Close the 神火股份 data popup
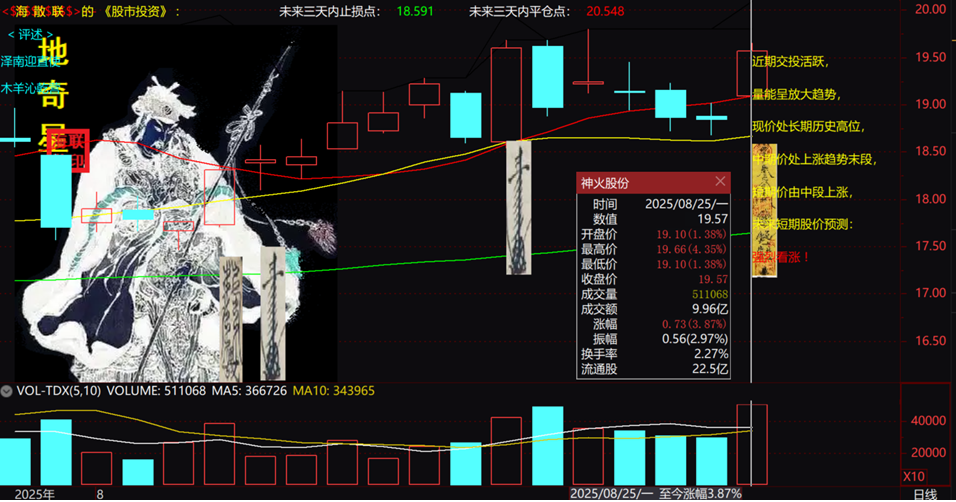This screenshot has height=502, width=956. [x=720, y=181]
